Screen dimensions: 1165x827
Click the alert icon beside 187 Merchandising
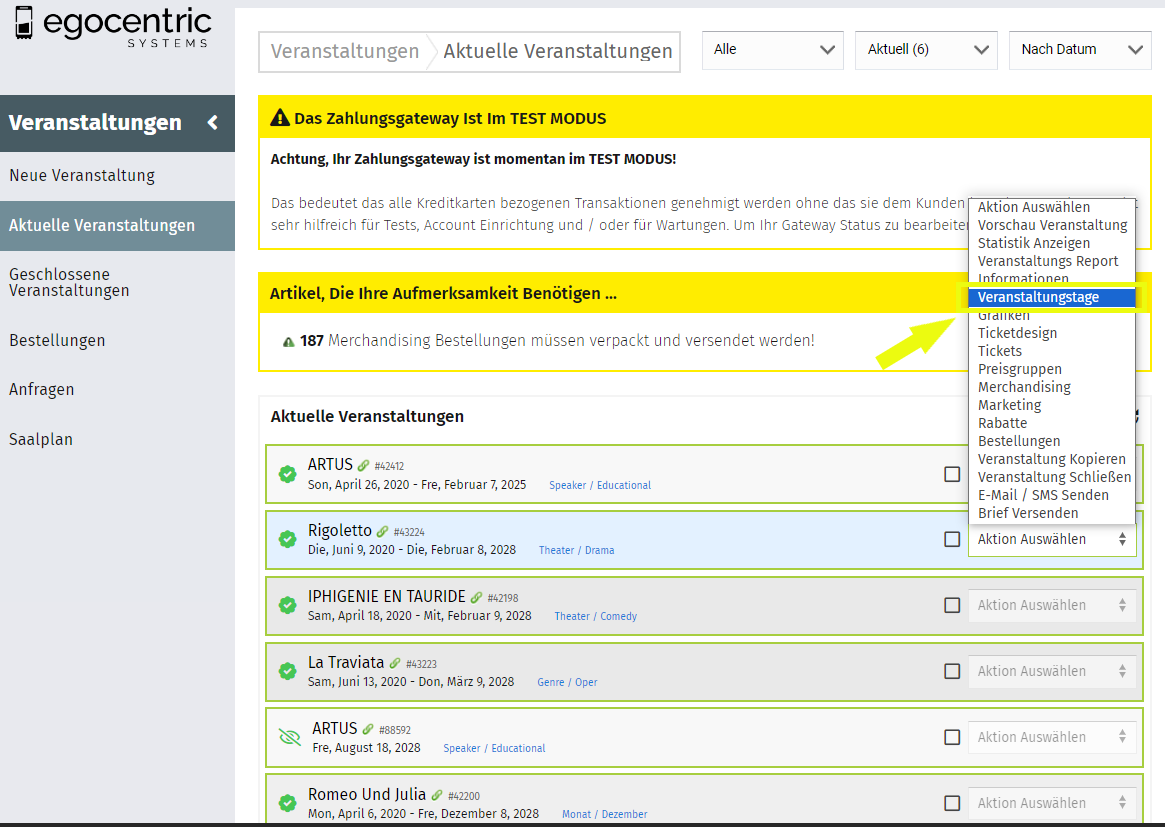[x=288, y=341]
